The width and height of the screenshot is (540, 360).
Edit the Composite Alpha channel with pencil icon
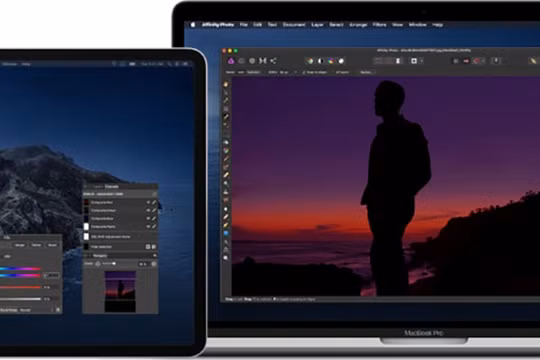tap(154, 226)
